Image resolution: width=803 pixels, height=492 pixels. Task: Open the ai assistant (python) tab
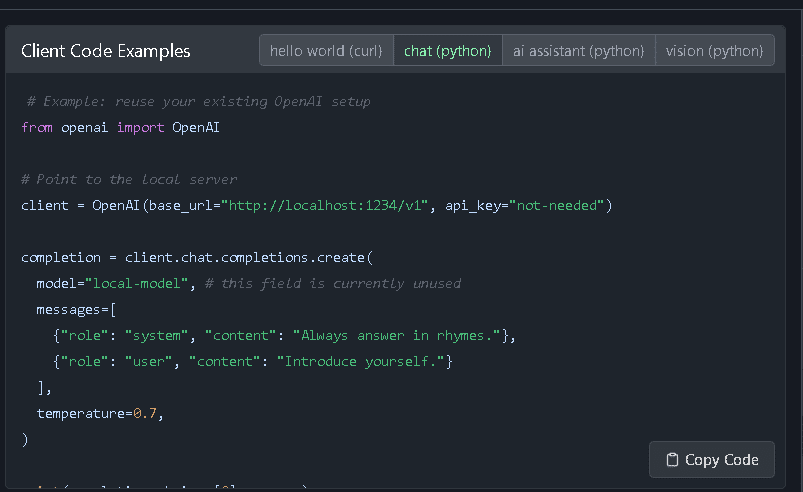point(579,51)
